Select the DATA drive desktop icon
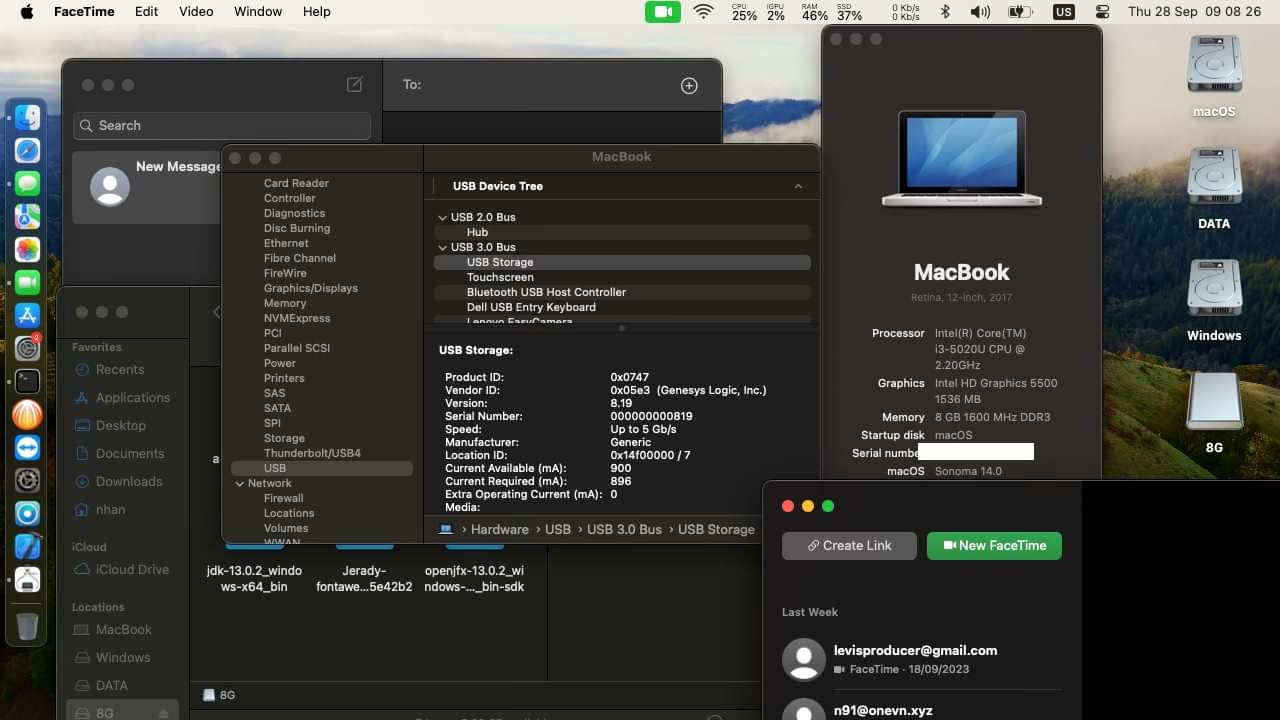Viewport: 1280px width, 720px height. (1214, 188)
